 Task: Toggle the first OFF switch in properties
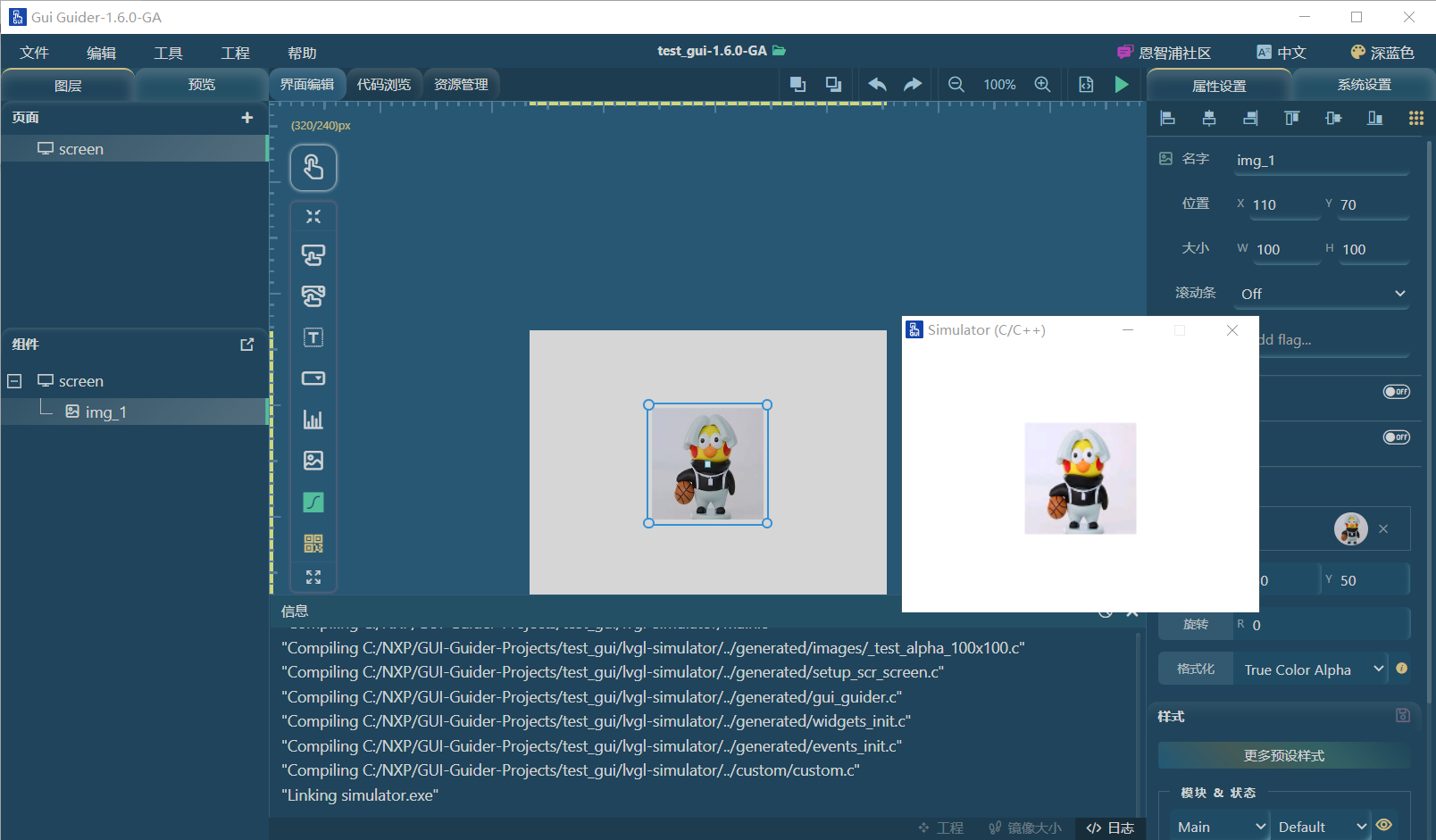tap(1397, 392)
